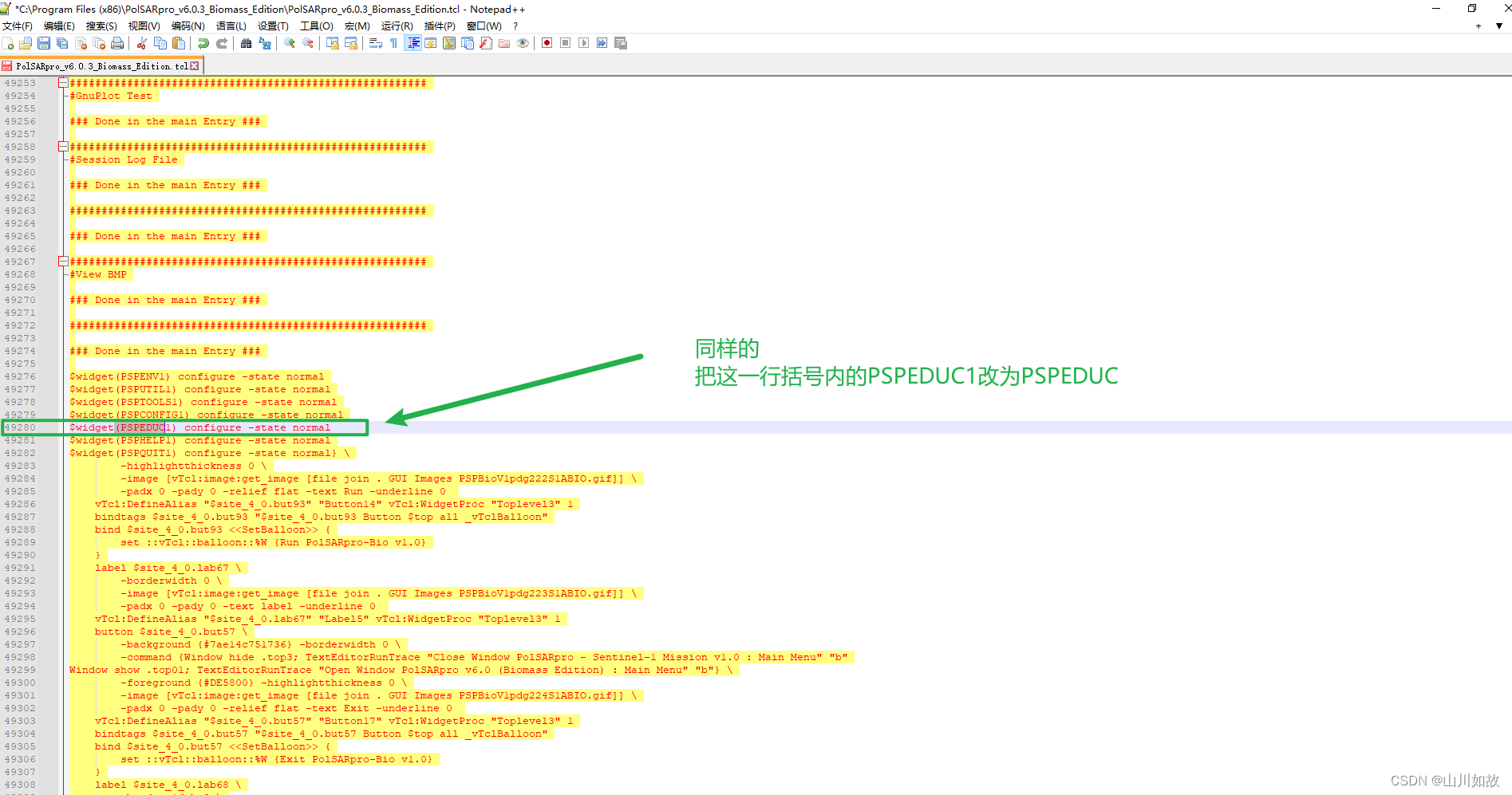The image size is (1512, 795).
Task: Open the 运行(R) menu
Action: click(397, 26)
